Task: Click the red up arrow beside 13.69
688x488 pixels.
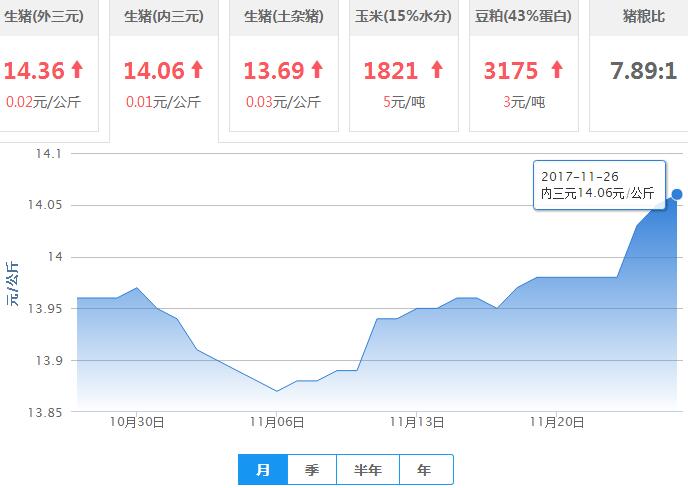Action: point(317,70)
